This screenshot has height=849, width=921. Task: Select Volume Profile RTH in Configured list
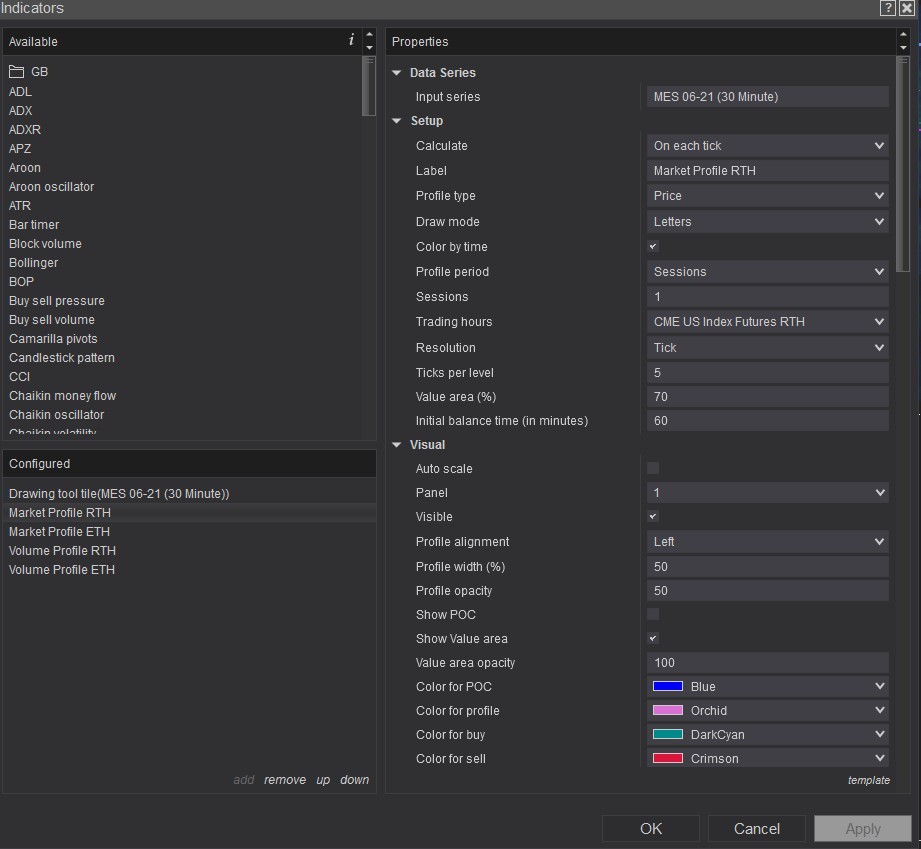point(62,551)
